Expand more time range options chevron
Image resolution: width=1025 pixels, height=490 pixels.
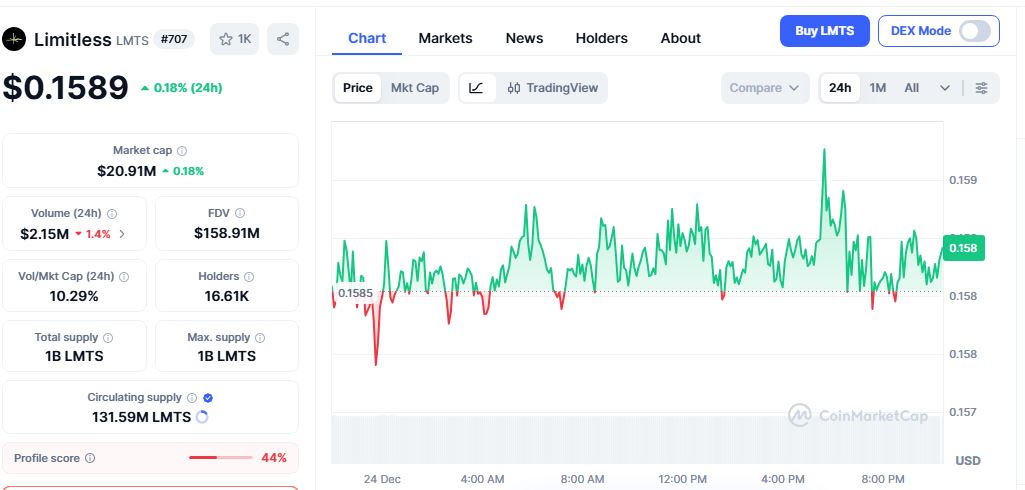click(945, 88)
